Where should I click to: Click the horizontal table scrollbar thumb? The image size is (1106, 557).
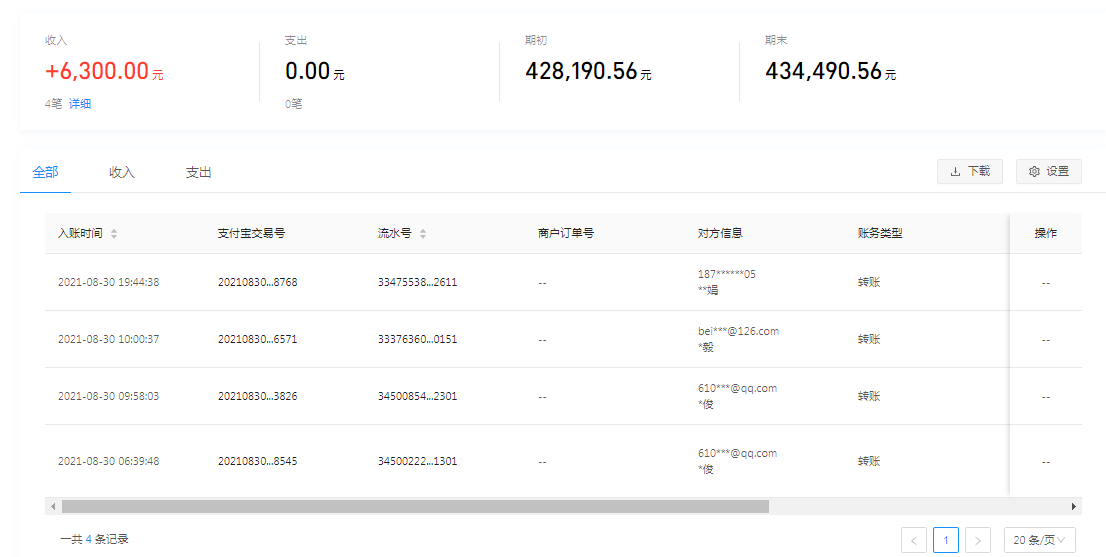(x=415, y=507)
